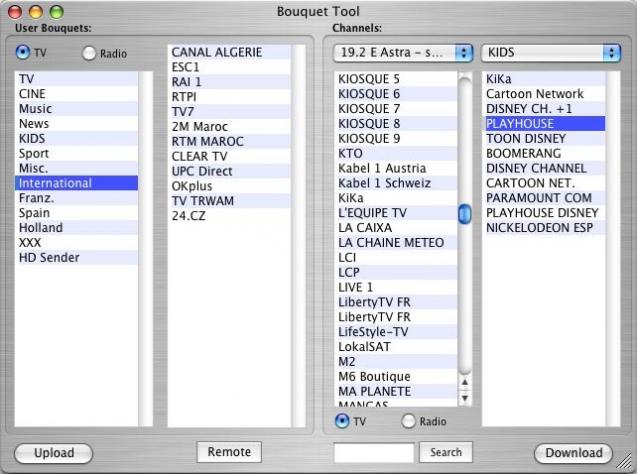This screenshot has width=637, height=474.
Task: Click the scroll down arrow in channels list
Action: pyautogui.click(x=465, y=398)
